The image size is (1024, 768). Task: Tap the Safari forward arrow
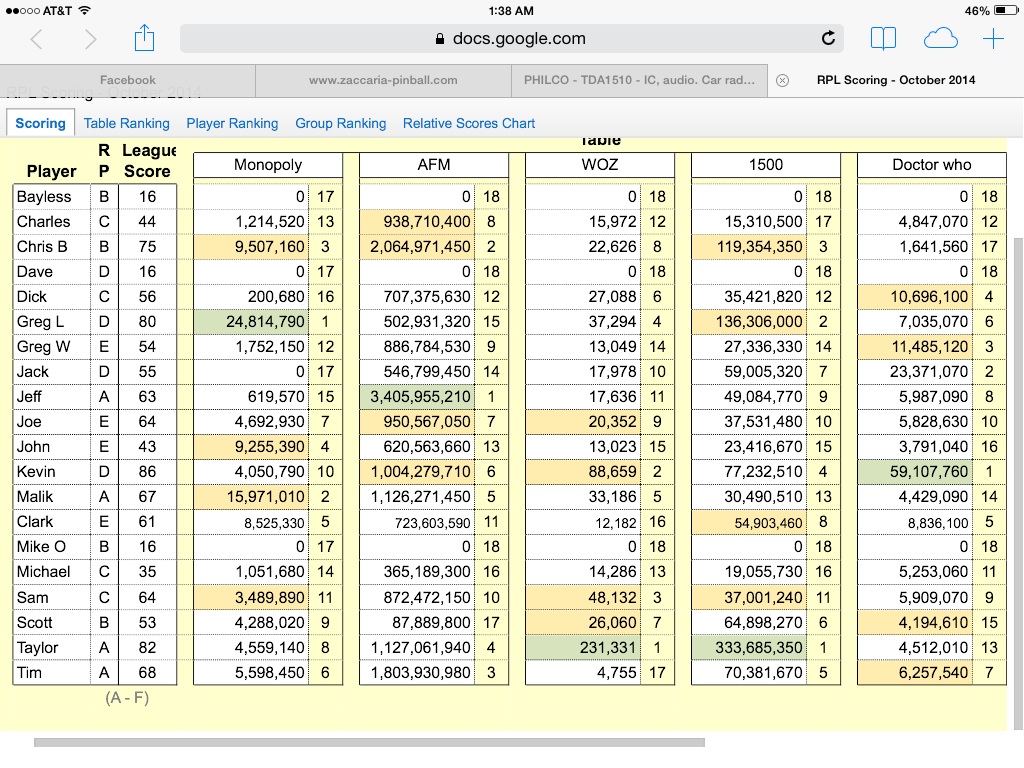tap(91, 39)
